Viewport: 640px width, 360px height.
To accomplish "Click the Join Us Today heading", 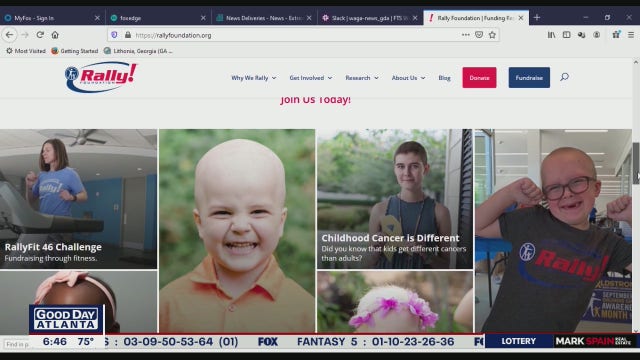I will (x=315, y=100).
